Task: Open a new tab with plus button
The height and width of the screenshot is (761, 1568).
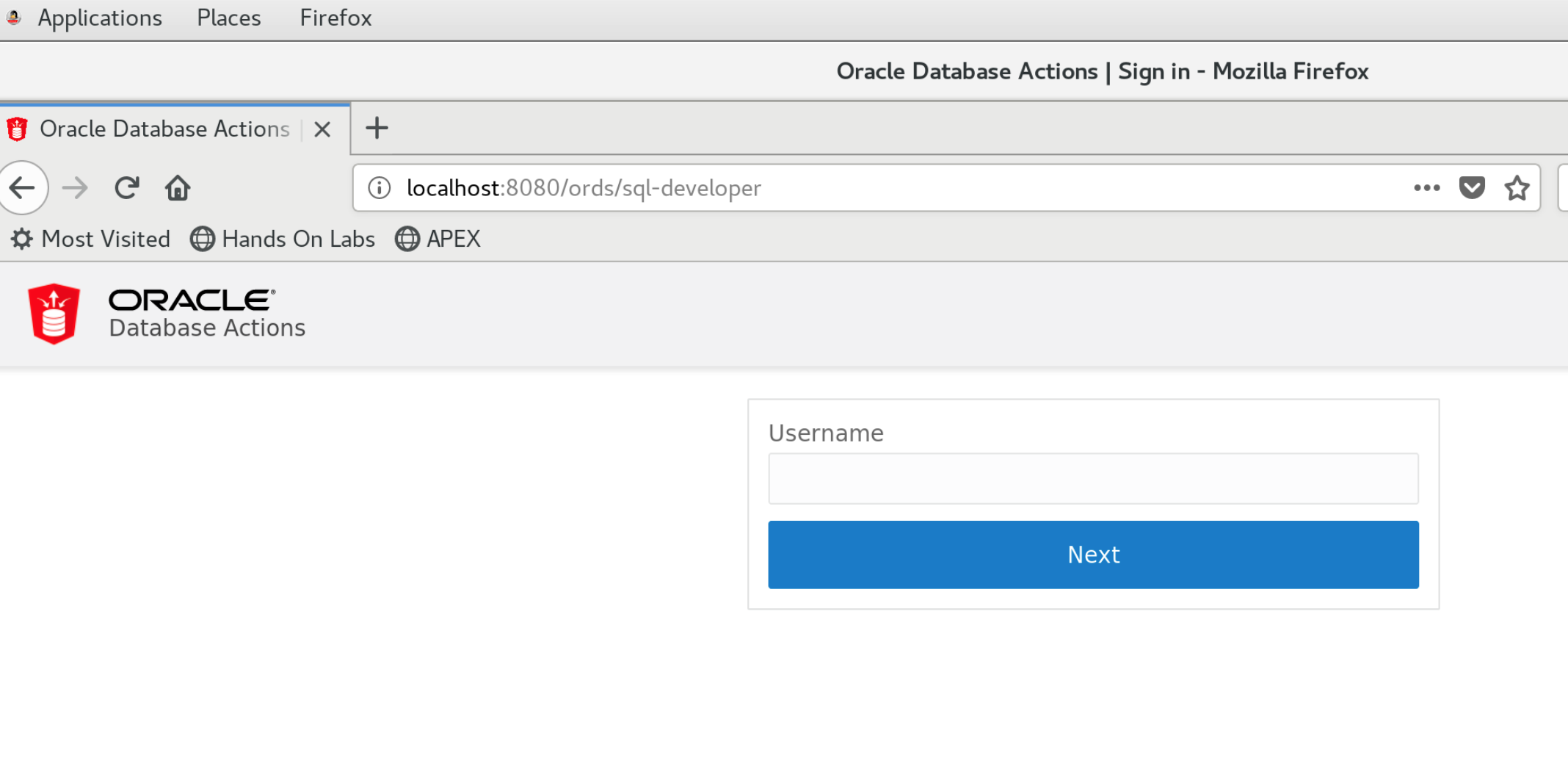Action: coord(377,128)
